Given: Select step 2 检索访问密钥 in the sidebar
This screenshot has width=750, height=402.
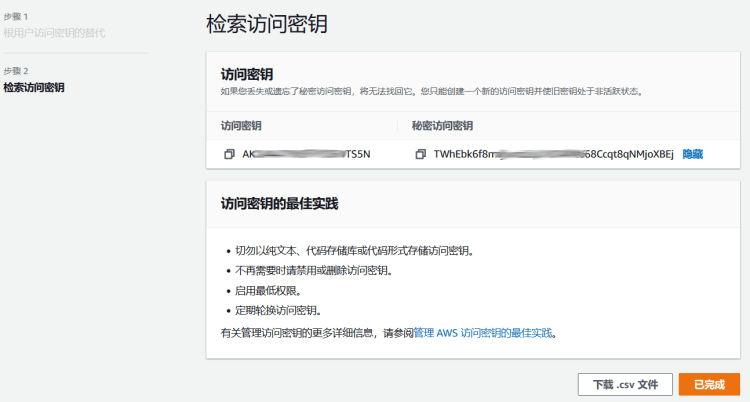Looking at the screenshot, I should click(x=34, y=87).
